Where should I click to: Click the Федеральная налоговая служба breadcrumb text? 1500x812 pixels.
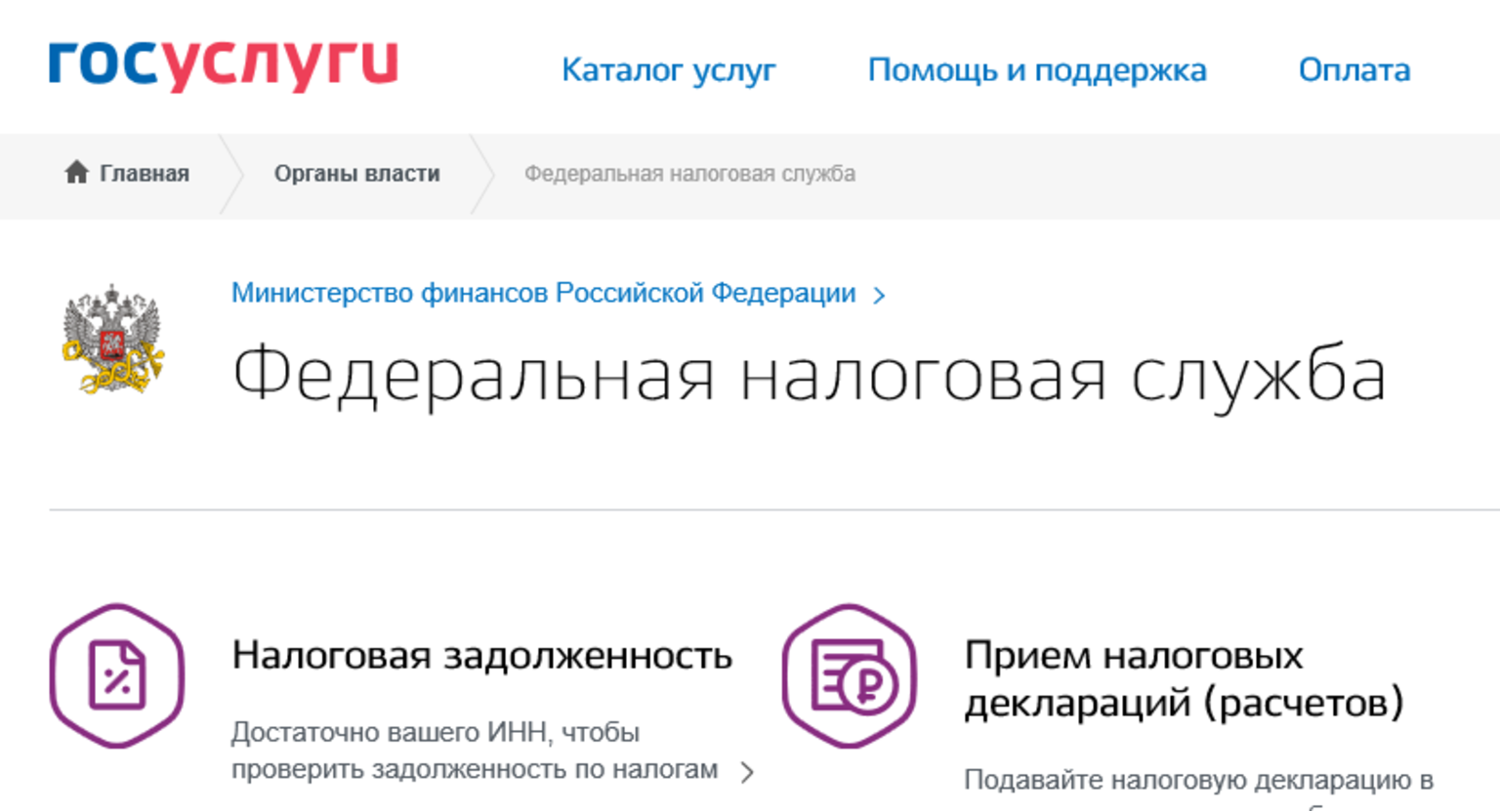tap(689, 174)
